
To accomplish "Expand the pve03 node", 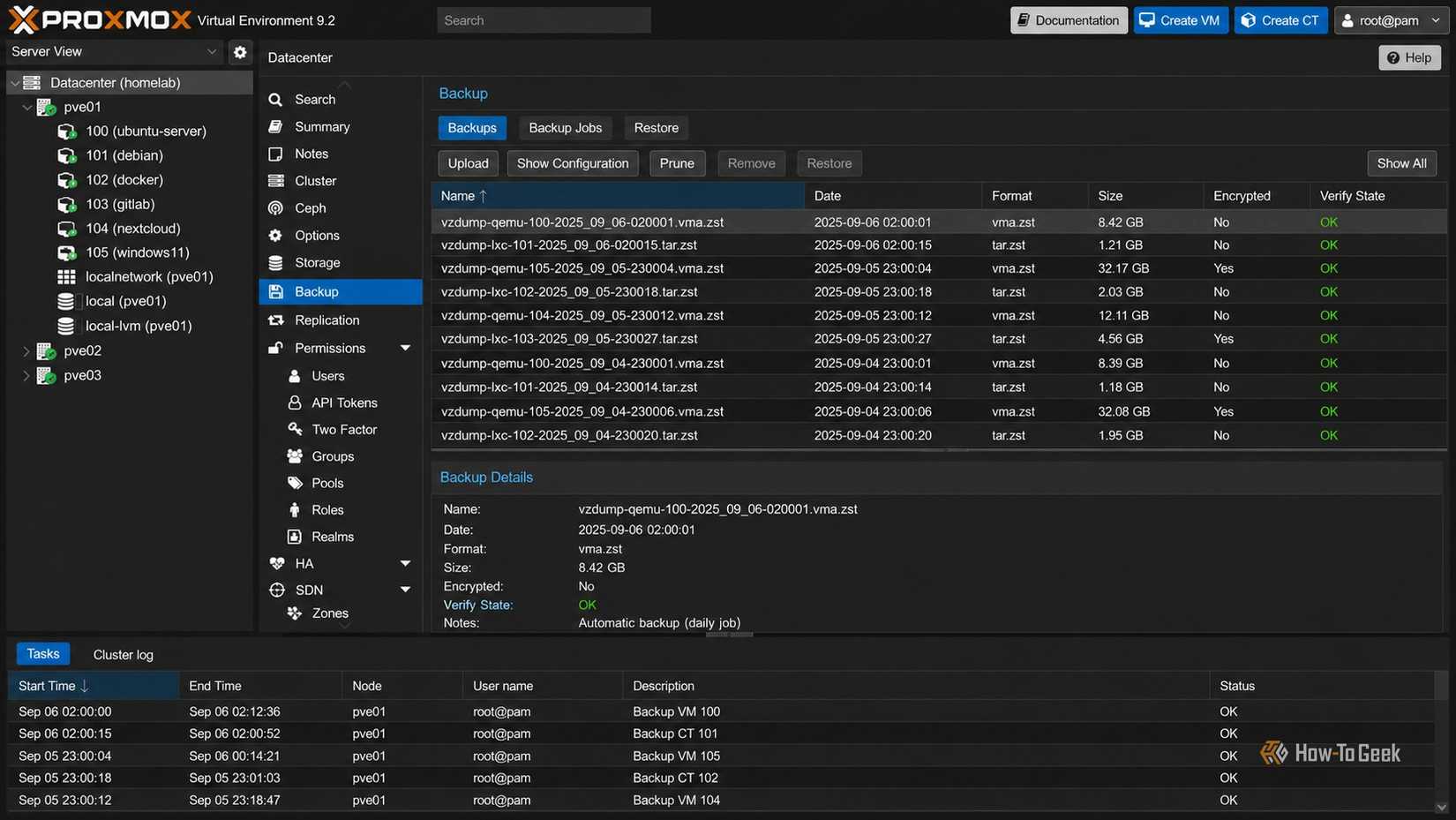I will pos(26,376).
